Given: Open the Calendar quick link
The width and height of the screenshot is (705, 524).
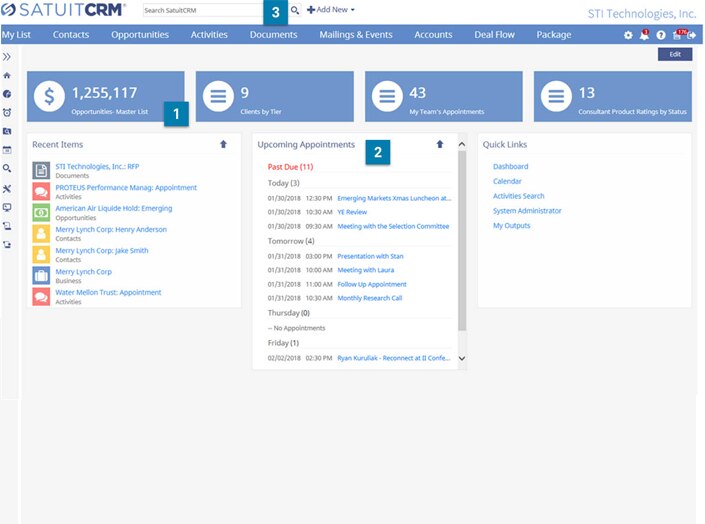Looking at the screenshot, I should 507,181.
